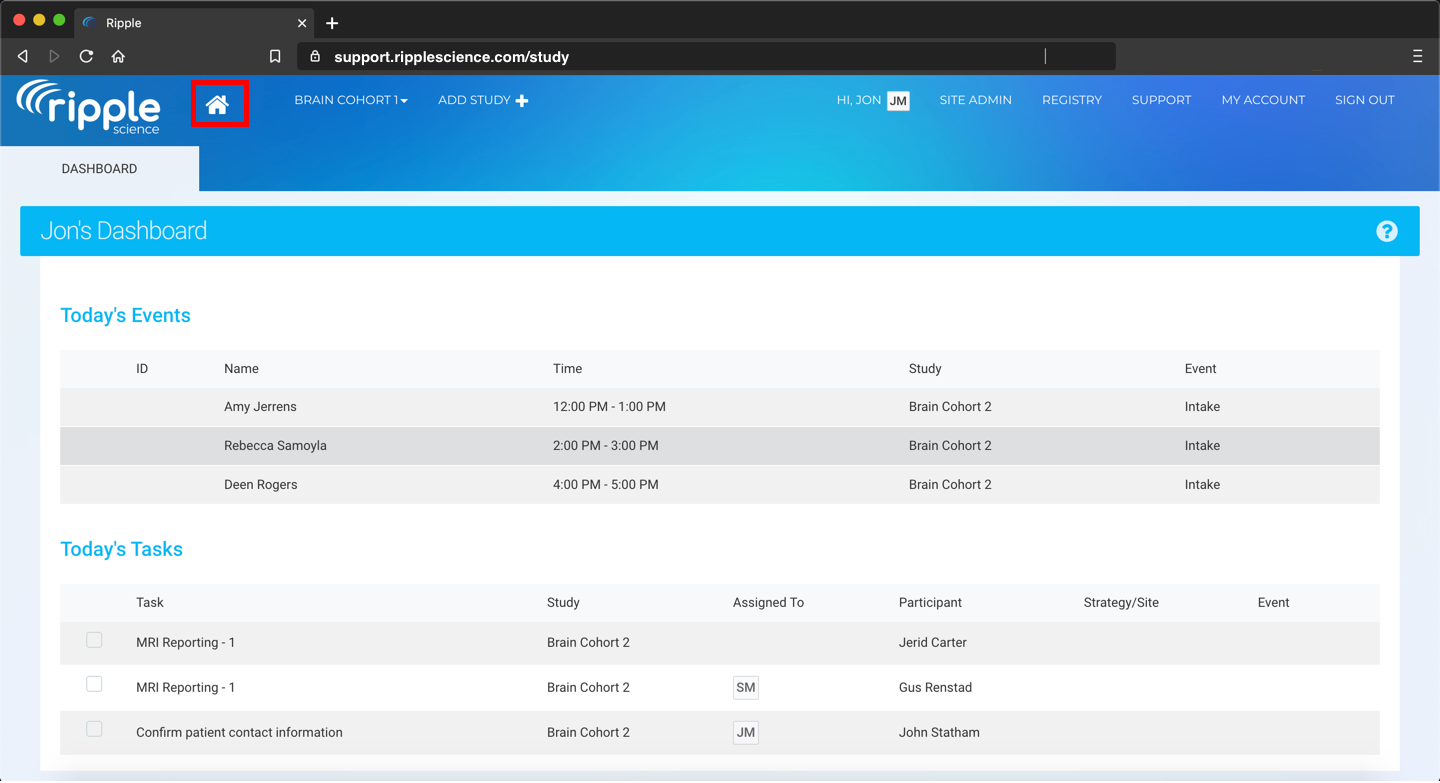Open the dashboard help question mark icon
The image size is (1440, 783).
pos(1386,231)
